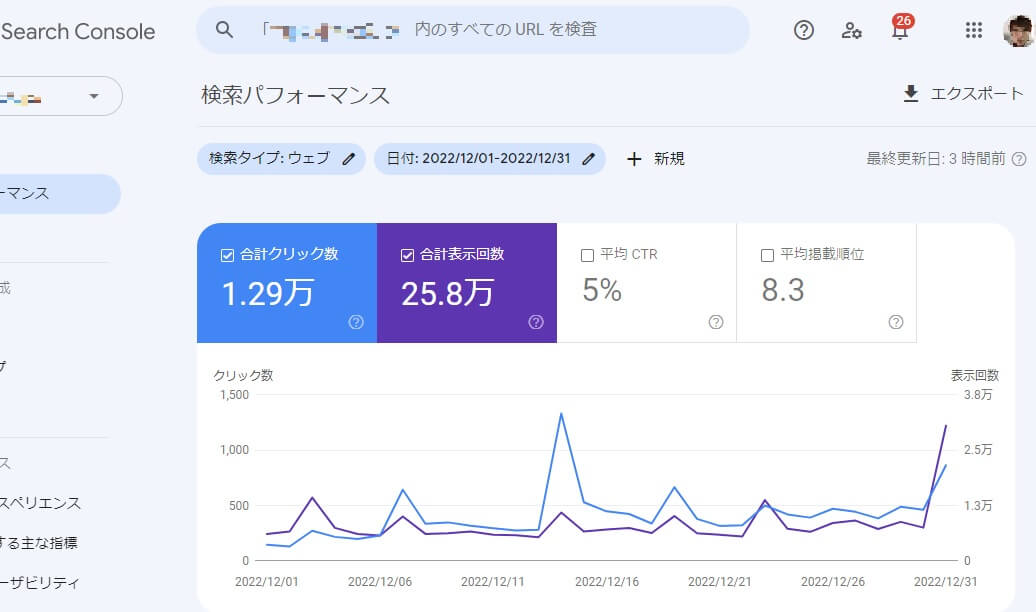This screenshot has height=612, width=1036.
Task: Open help icon on 平均 CTR card
Action: click(716, 322)
